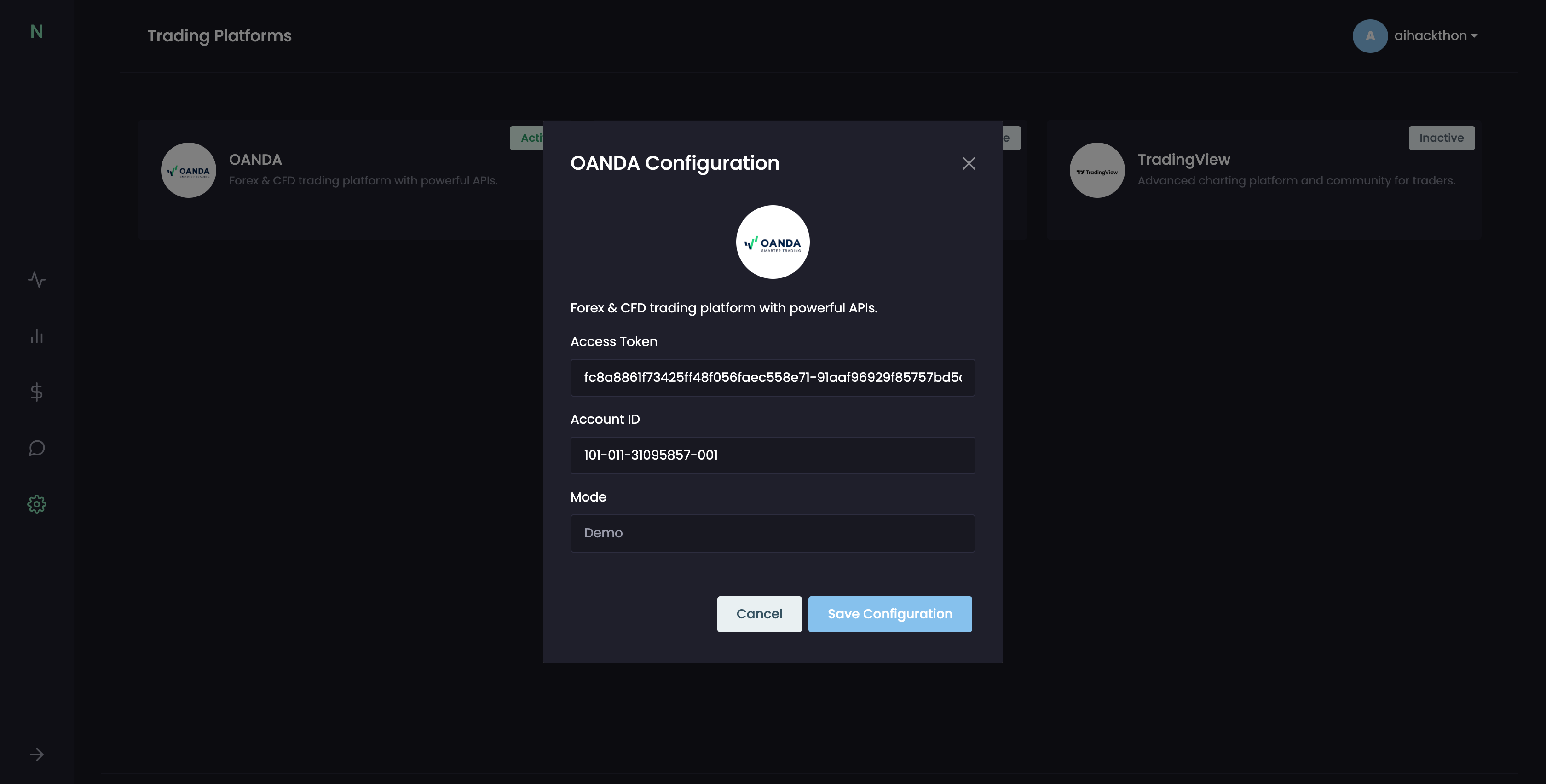Open the dollar sign billing icon

tap(37, 392)
